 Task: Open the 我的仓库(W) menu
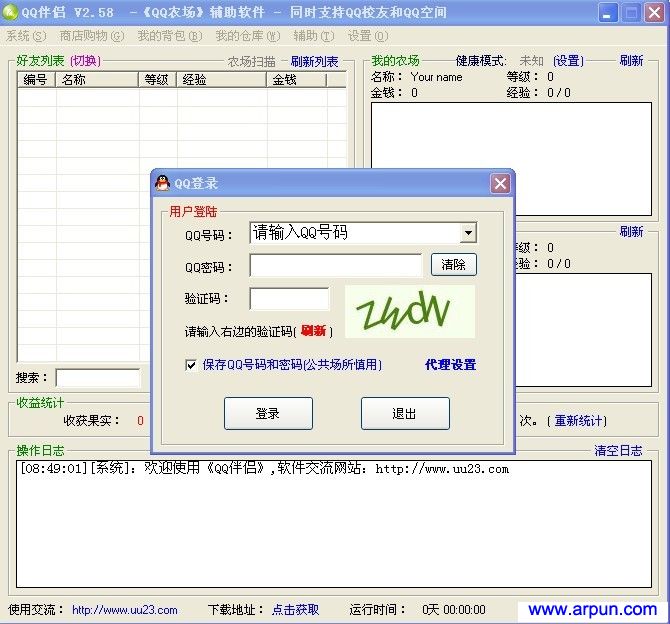pos(248,36)
